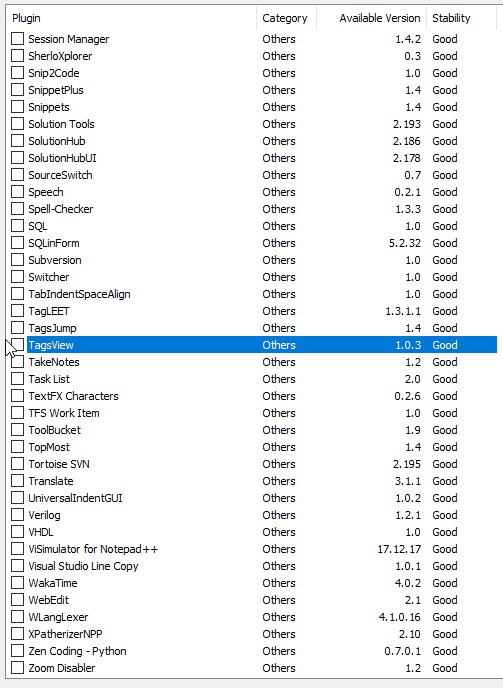Click the Visual Studio Line Copy name

[x=83, y=566]
